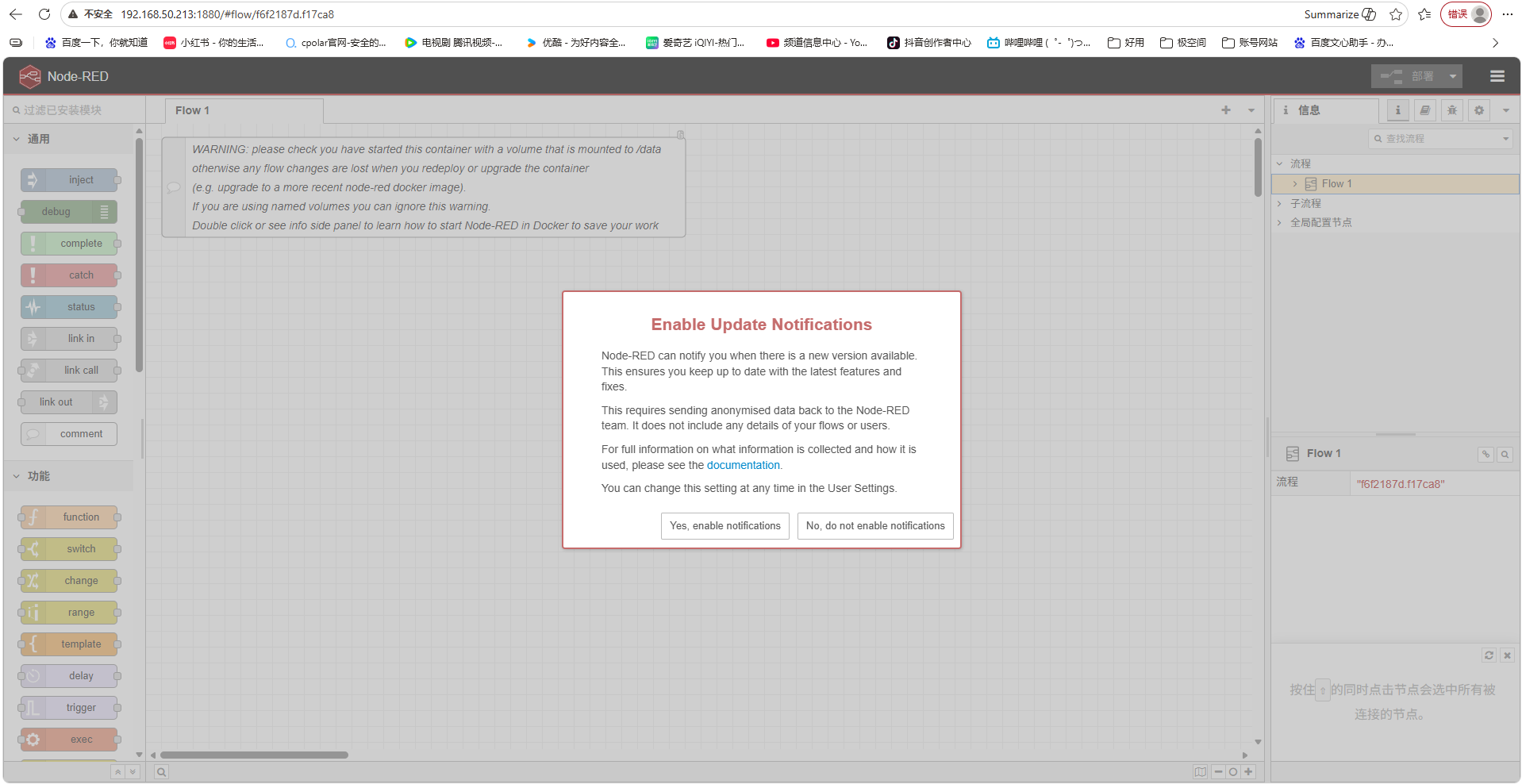The width and height of the screenshot is (1522, 784).
Task: Collapse the 流程 tree section
Action: point(1279,164)
